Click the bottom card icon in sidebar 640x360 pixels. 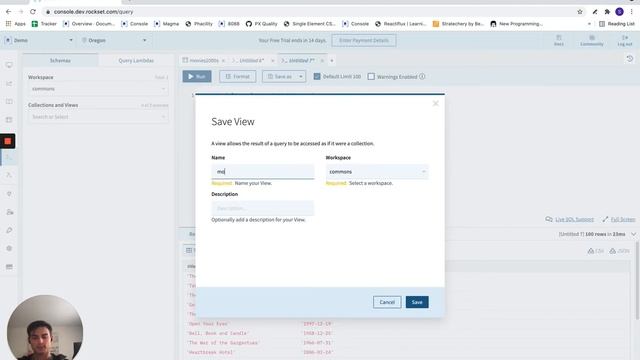tap(9, 267)
